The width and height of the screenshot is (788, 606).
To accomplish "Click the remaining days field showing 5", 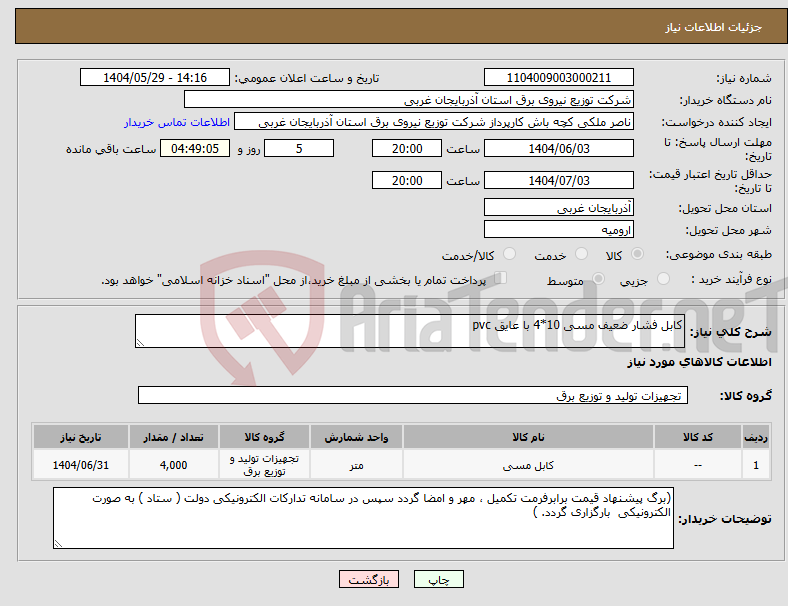I will (299, 149).
